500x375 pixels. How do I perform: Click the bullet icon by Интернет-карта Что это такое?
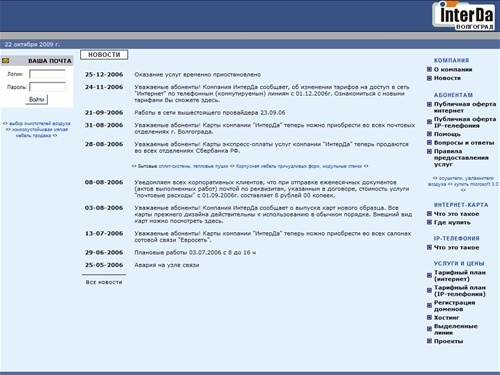pos(429,214)
